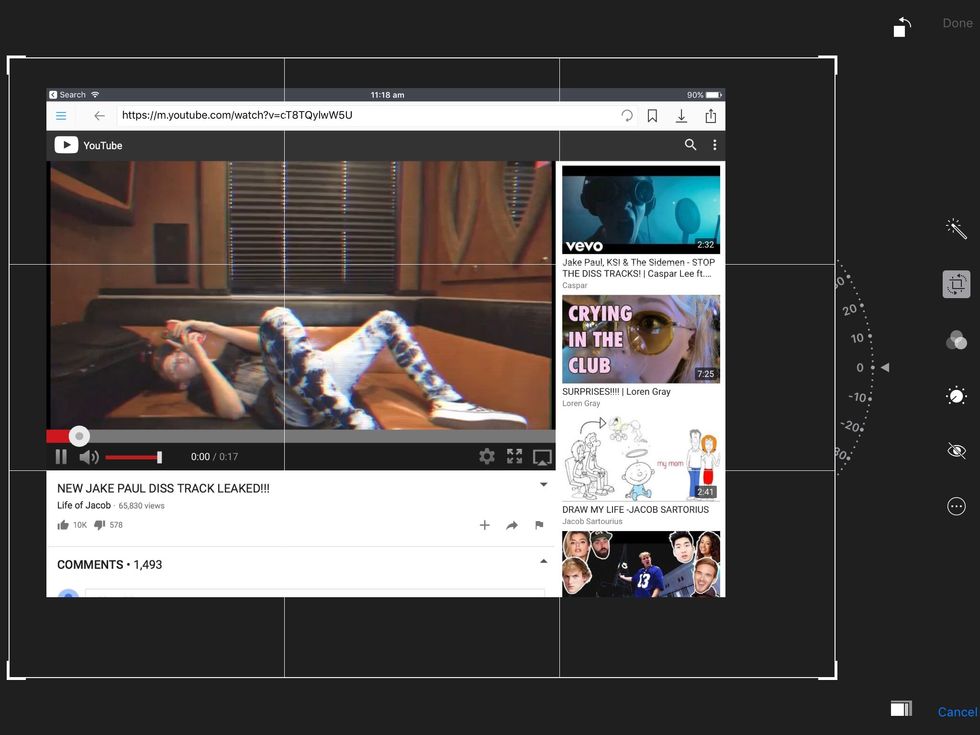Screen dimensions: 980x735
Task: Share the video with arrow icon
Action: click(x=512, y=525)
